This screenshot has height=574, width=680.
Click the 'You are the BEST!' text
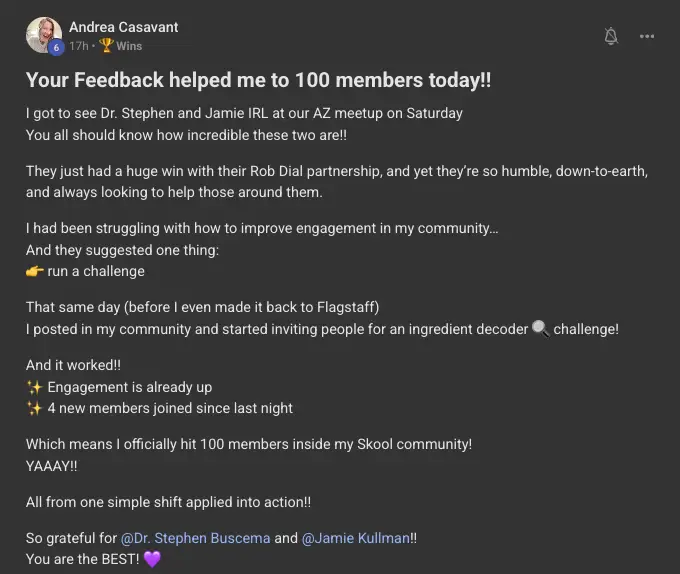pos(82,560)
